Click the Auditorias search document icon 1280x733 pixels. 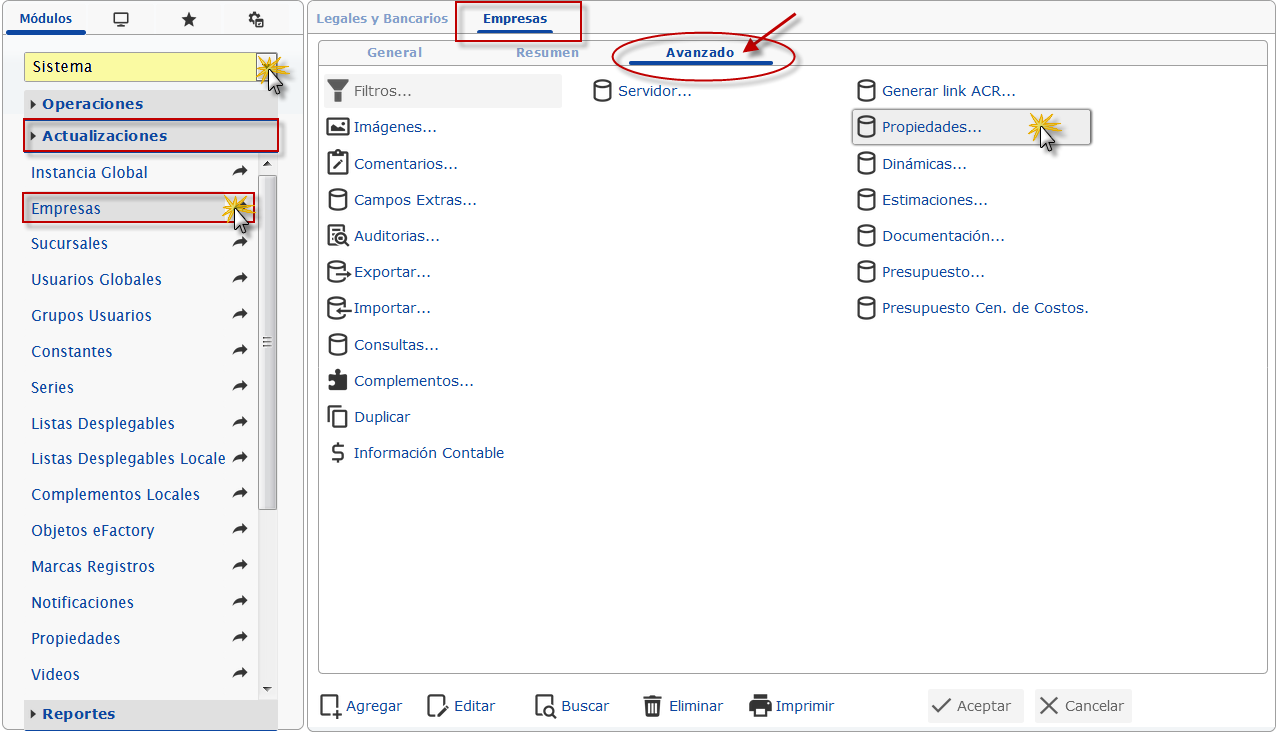point(338,236)
